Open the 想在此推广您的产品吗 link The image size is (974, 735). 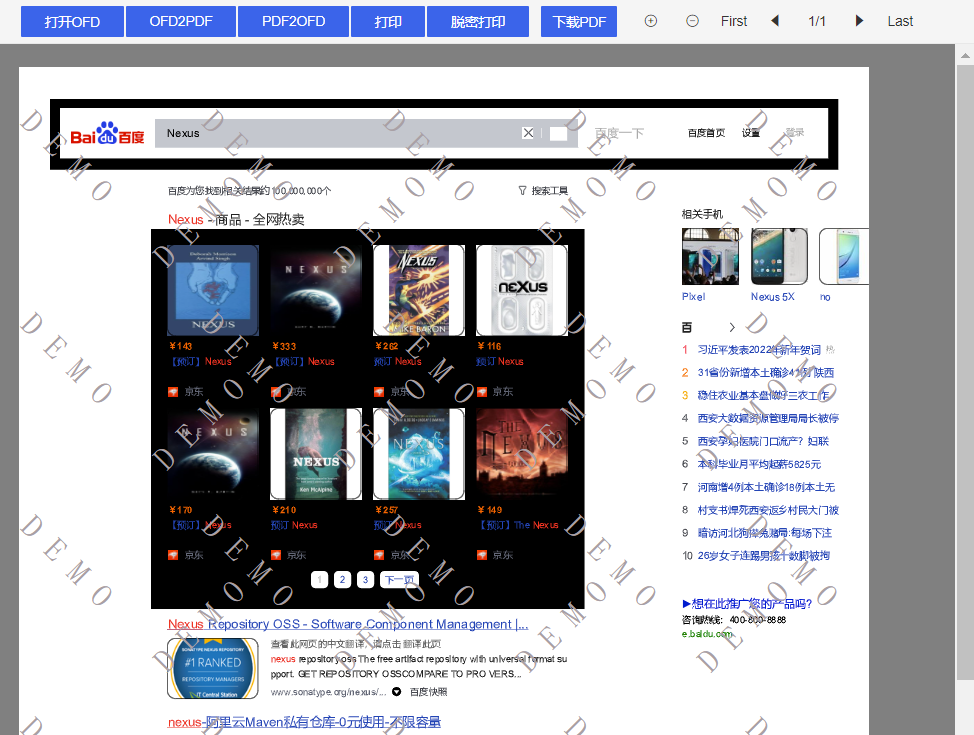[747, 603]
